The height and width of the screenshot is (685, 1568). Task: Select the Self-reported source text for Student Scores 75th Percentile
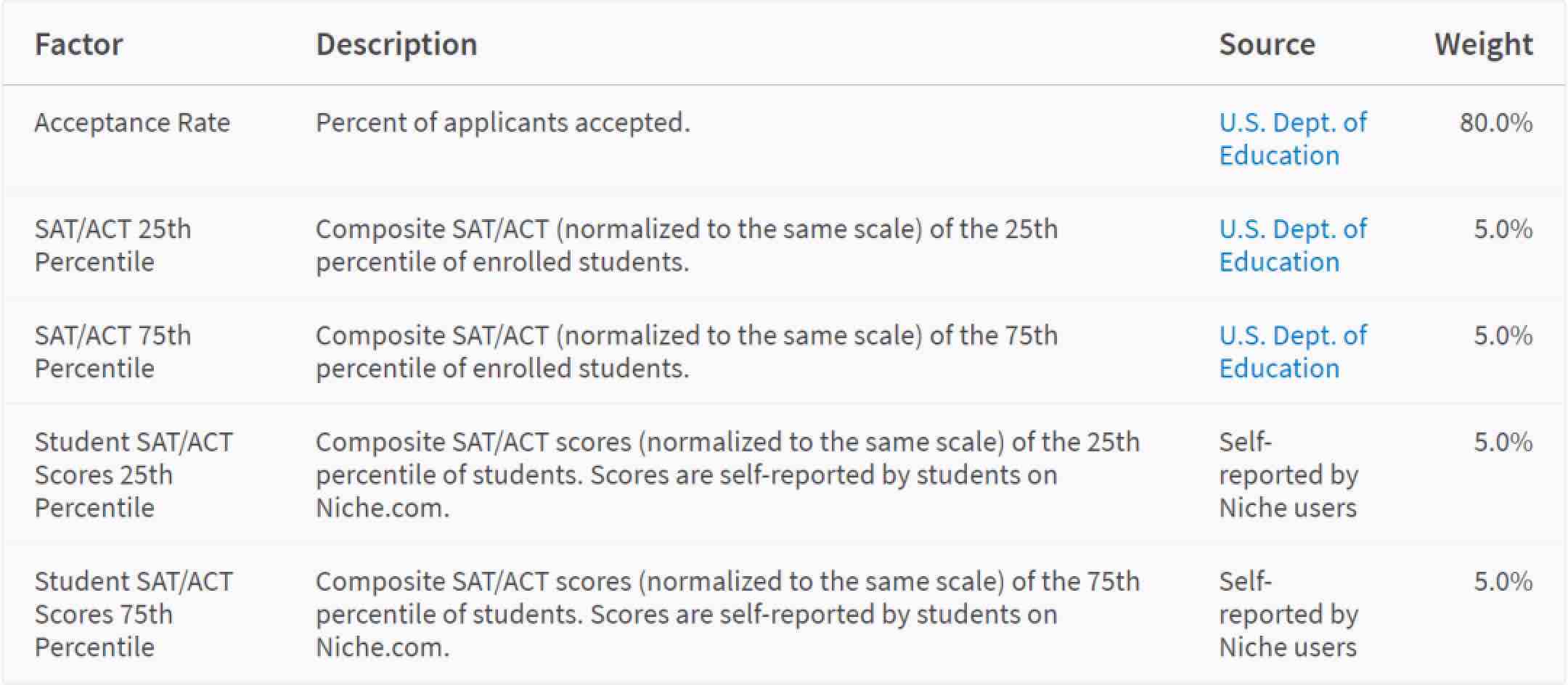coord(1288,614)
